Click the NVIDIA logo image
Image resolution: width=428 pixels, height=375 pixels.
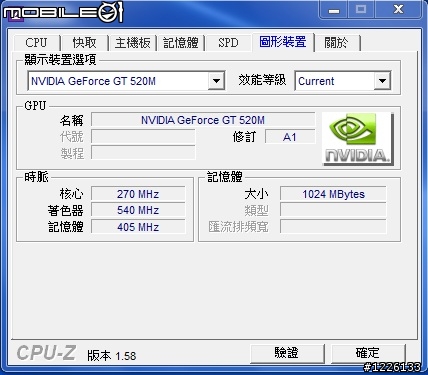click(358, 139)
